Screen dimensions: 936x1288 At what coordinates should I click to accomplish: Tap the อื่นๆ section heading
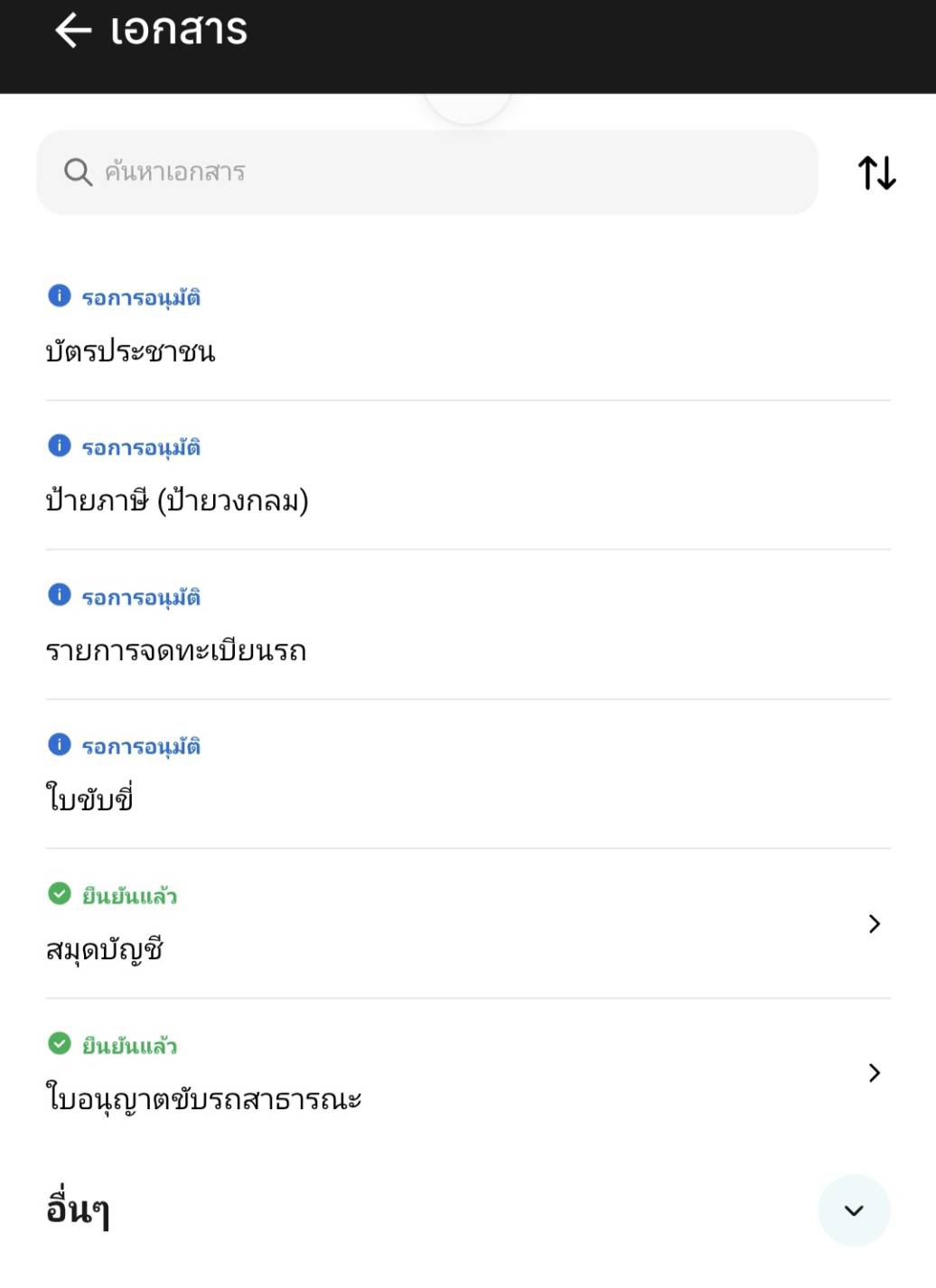pos(78,1209)
